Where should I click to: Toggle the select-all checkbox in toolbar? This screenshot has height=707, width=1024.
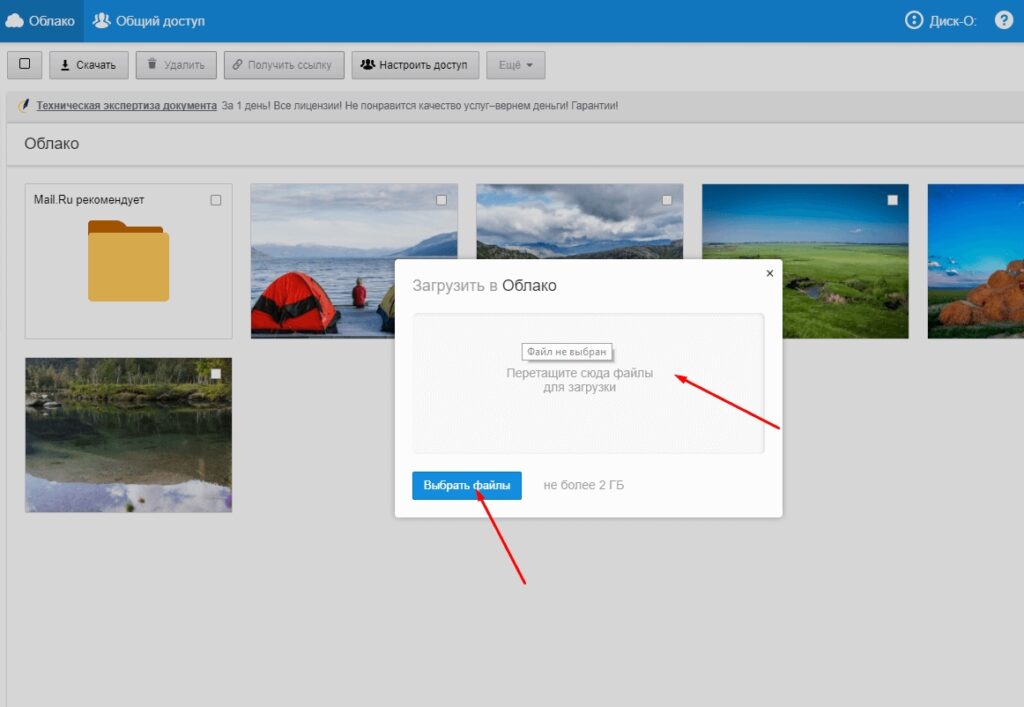point(25,64)
